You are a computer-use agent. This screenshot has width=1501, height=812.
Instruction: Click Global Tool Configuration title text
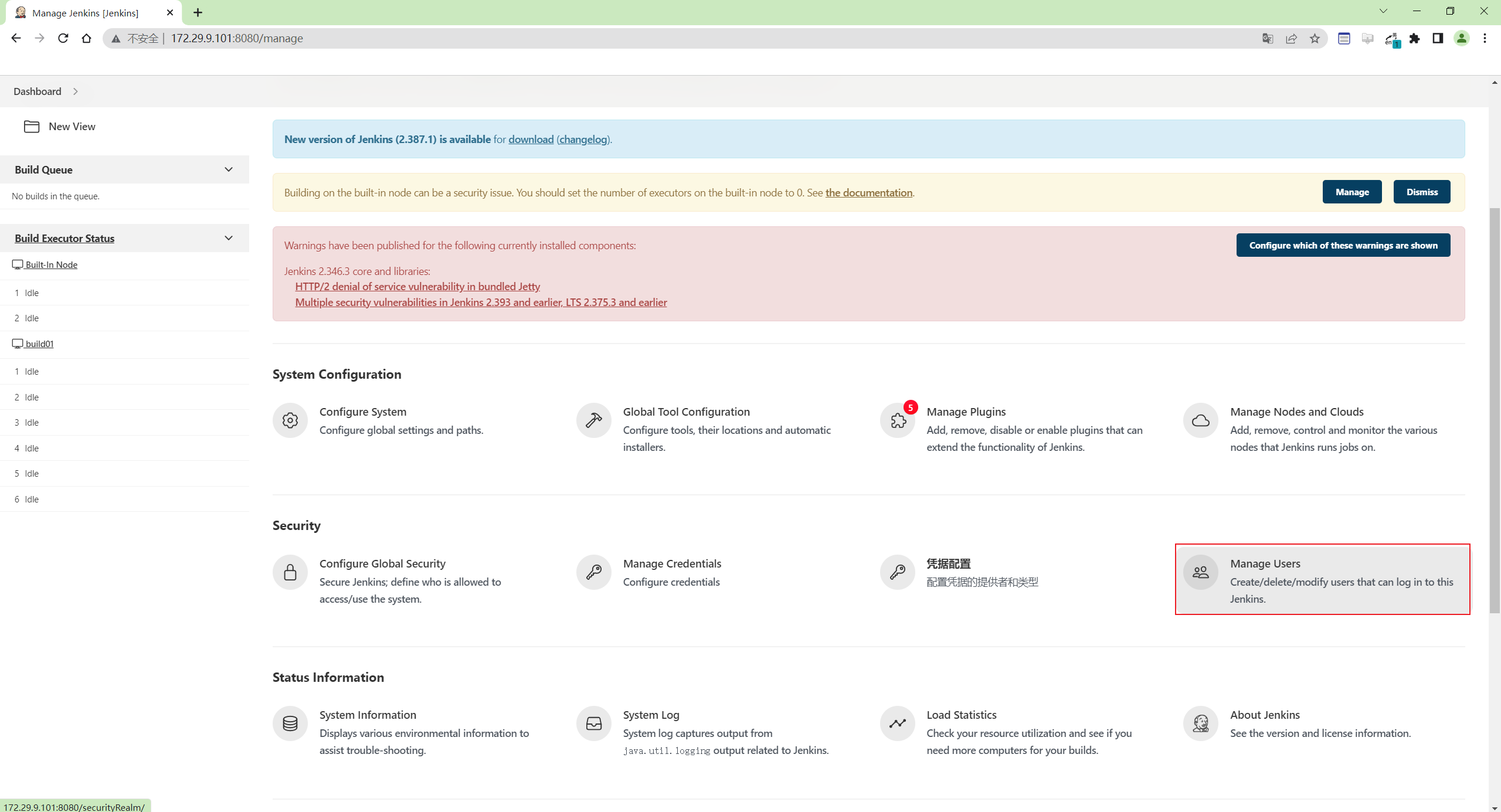pyautogui.click(x=687, y=412)
